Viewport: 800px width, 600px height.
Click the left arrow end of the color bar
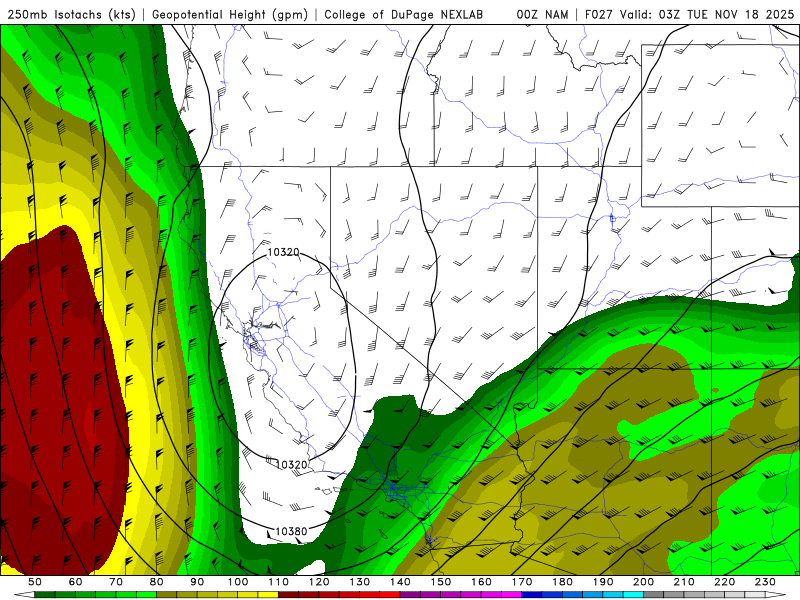tap(24, 594)
